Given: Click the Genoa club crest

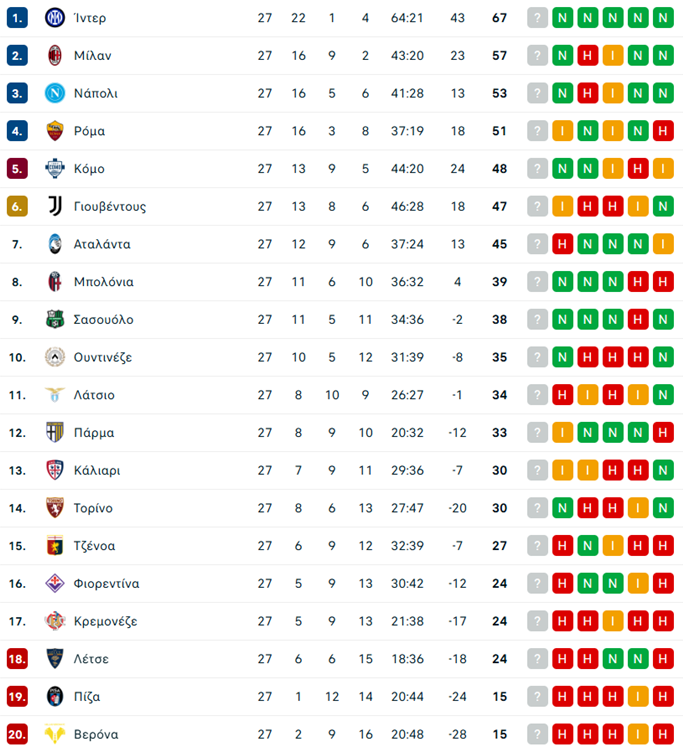Looking at the screenshot, I should (x=54, y=546).
